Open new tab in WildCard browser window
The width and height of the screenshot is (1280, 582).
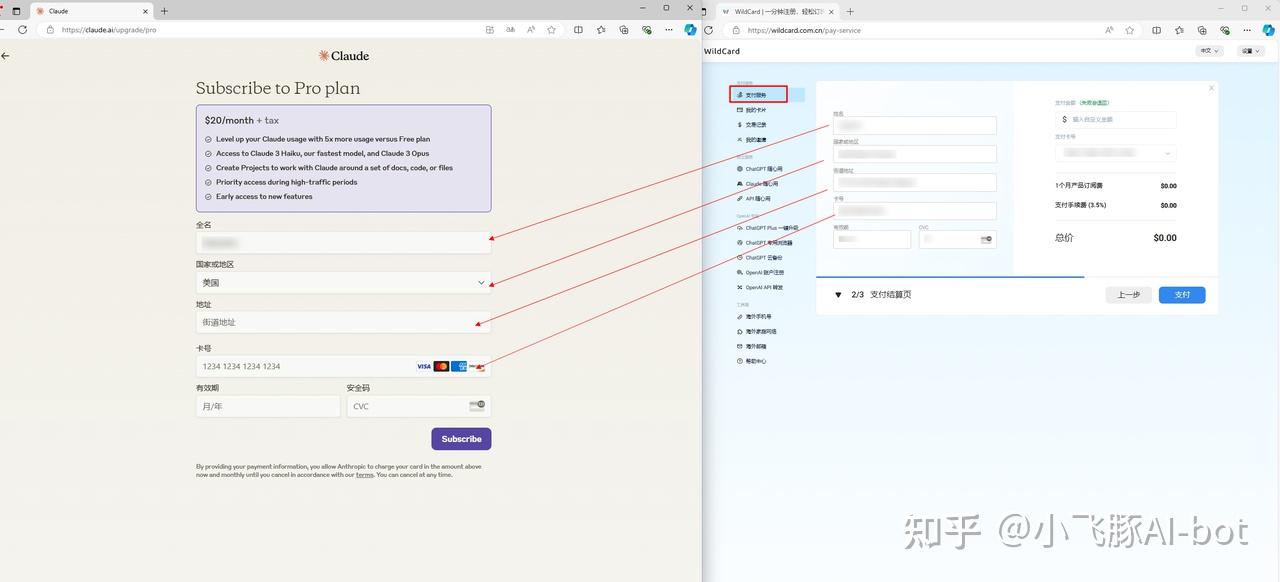coord(850,11)
